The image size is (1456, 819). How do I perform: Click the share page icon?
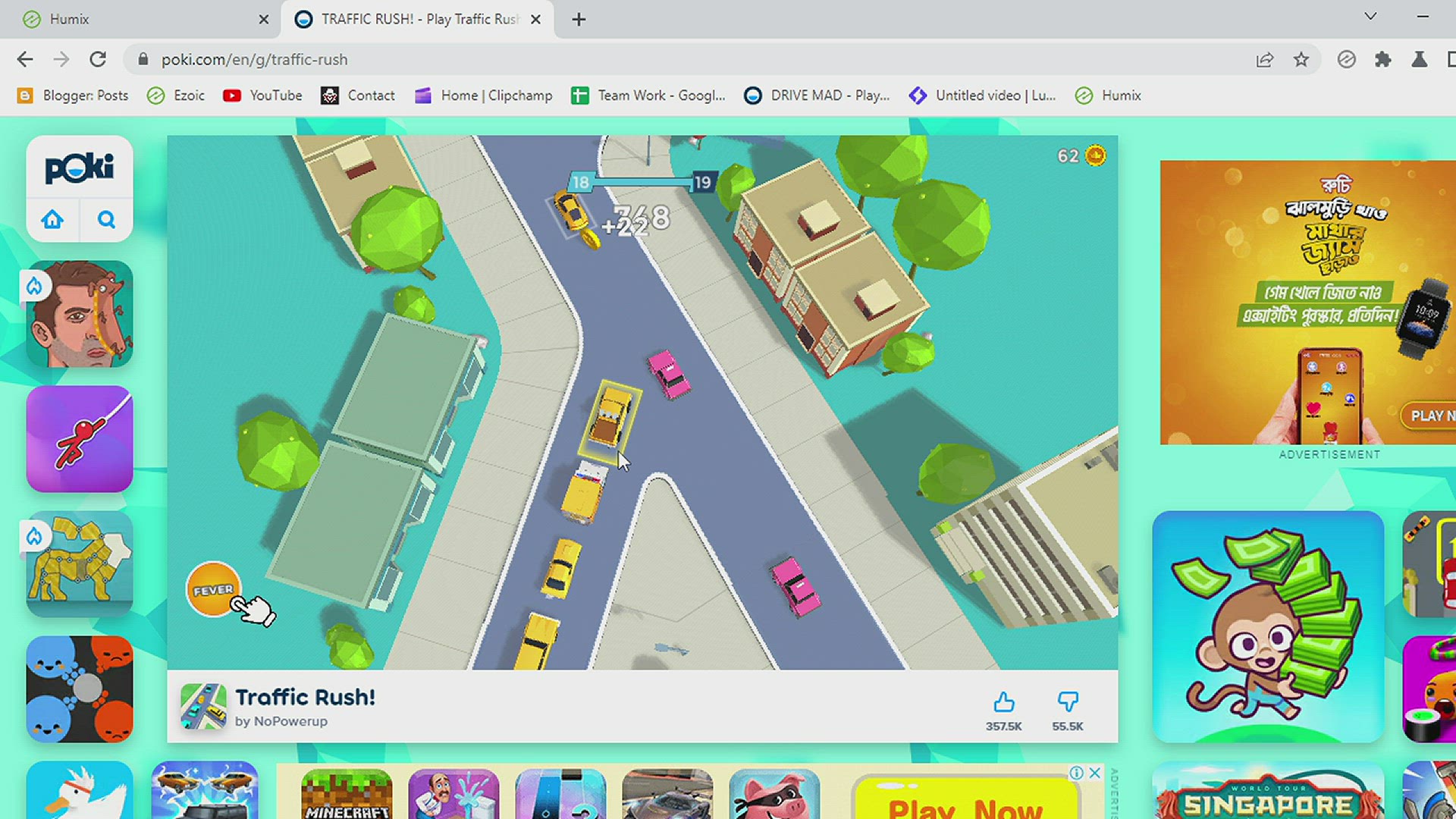[x=1264, y=60]
